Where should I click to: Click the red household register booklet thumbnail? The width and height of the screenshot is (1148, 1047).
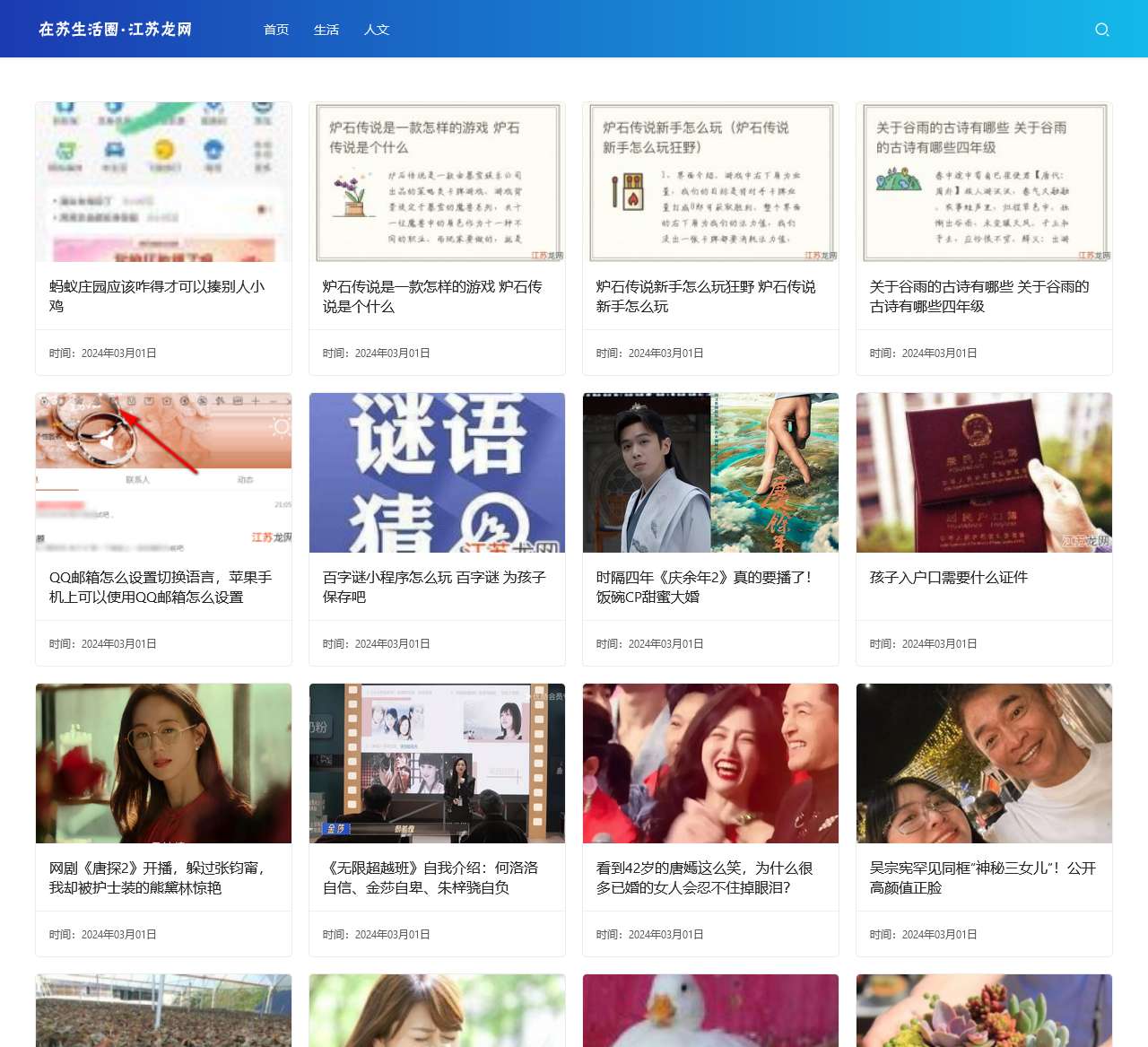(983, 472)
